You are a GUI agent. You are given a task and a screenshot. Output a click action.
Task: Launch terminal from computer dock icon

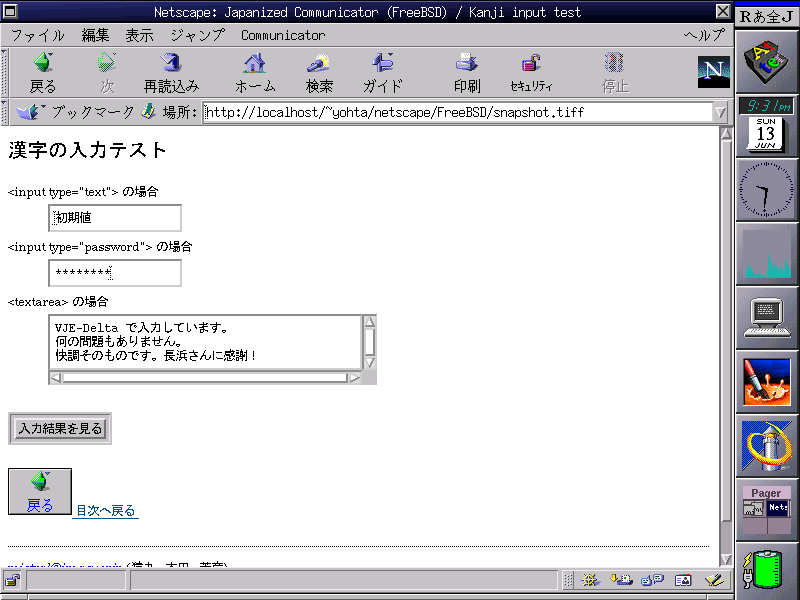(x=766, y=318)
